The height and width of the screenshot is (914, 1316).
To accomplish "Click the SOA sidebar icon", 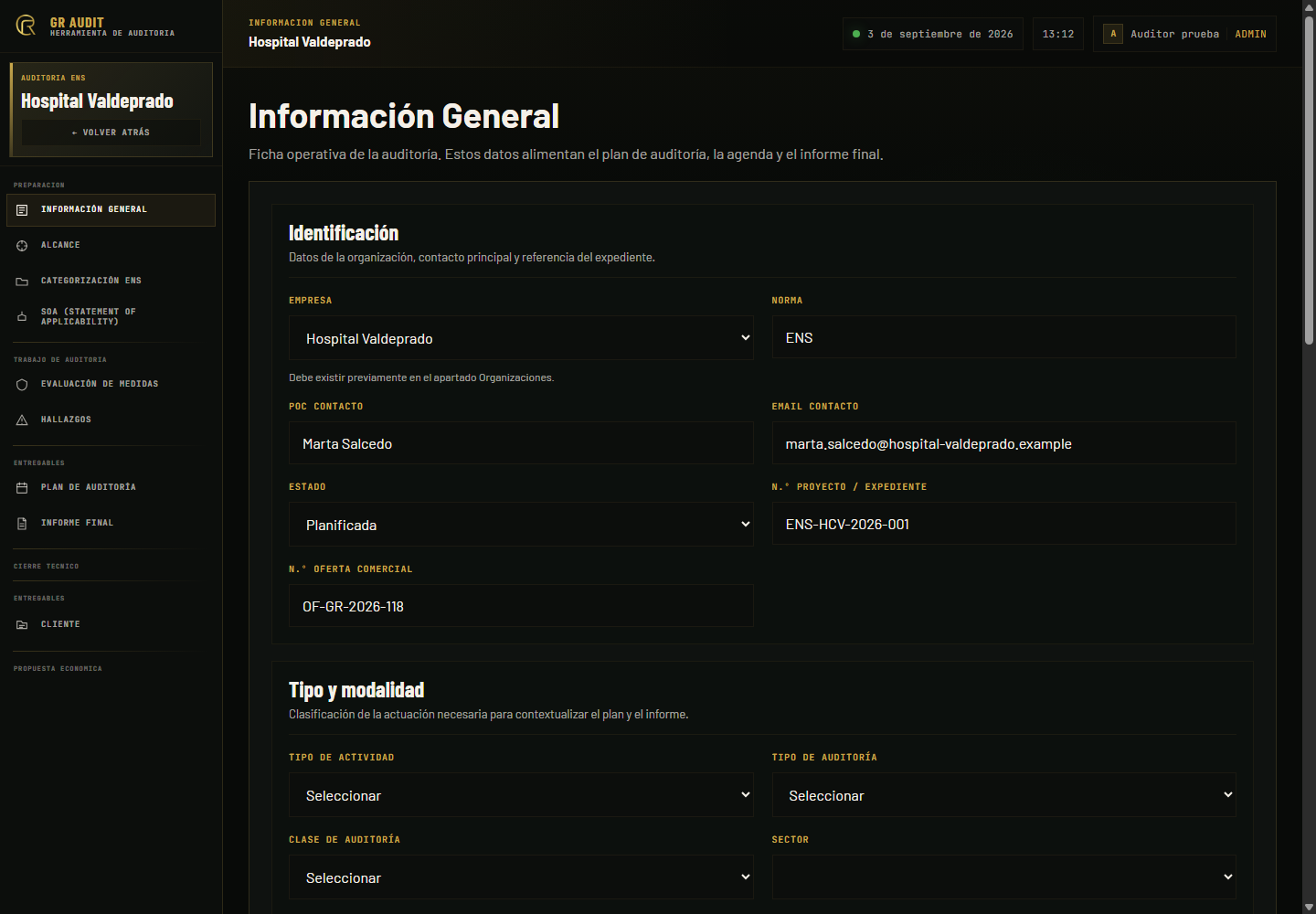I will click(22, 317).
